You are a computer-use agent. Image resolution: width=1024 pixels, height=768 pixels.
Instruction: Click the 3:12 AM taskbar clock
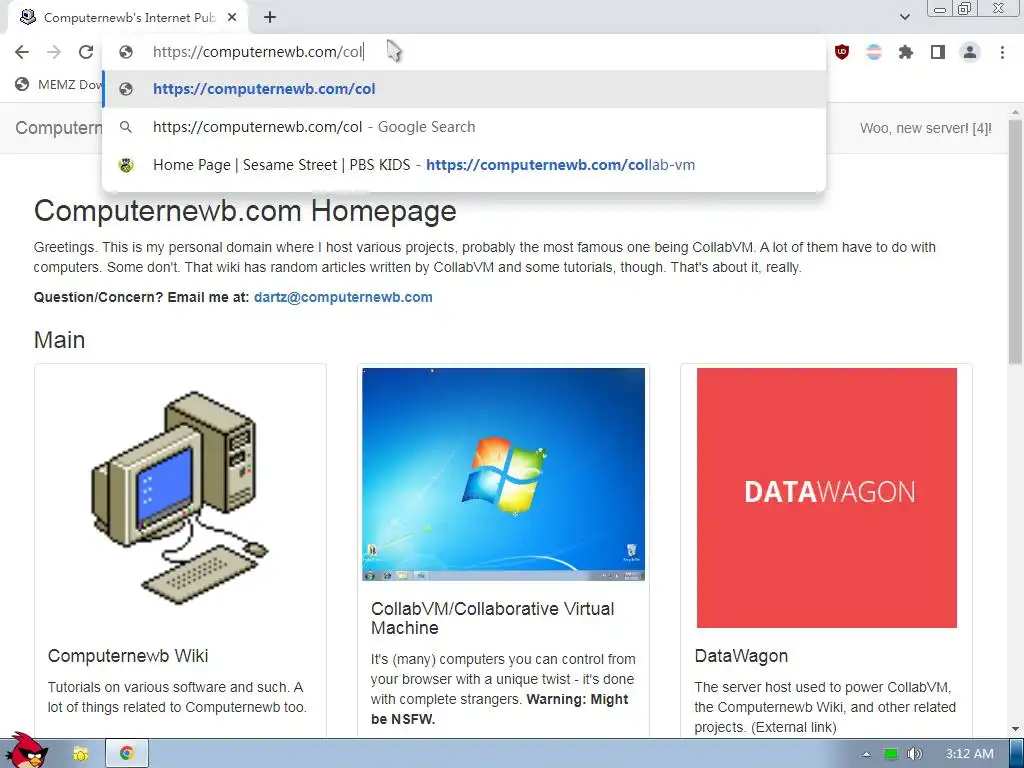[x=970, y=754]
